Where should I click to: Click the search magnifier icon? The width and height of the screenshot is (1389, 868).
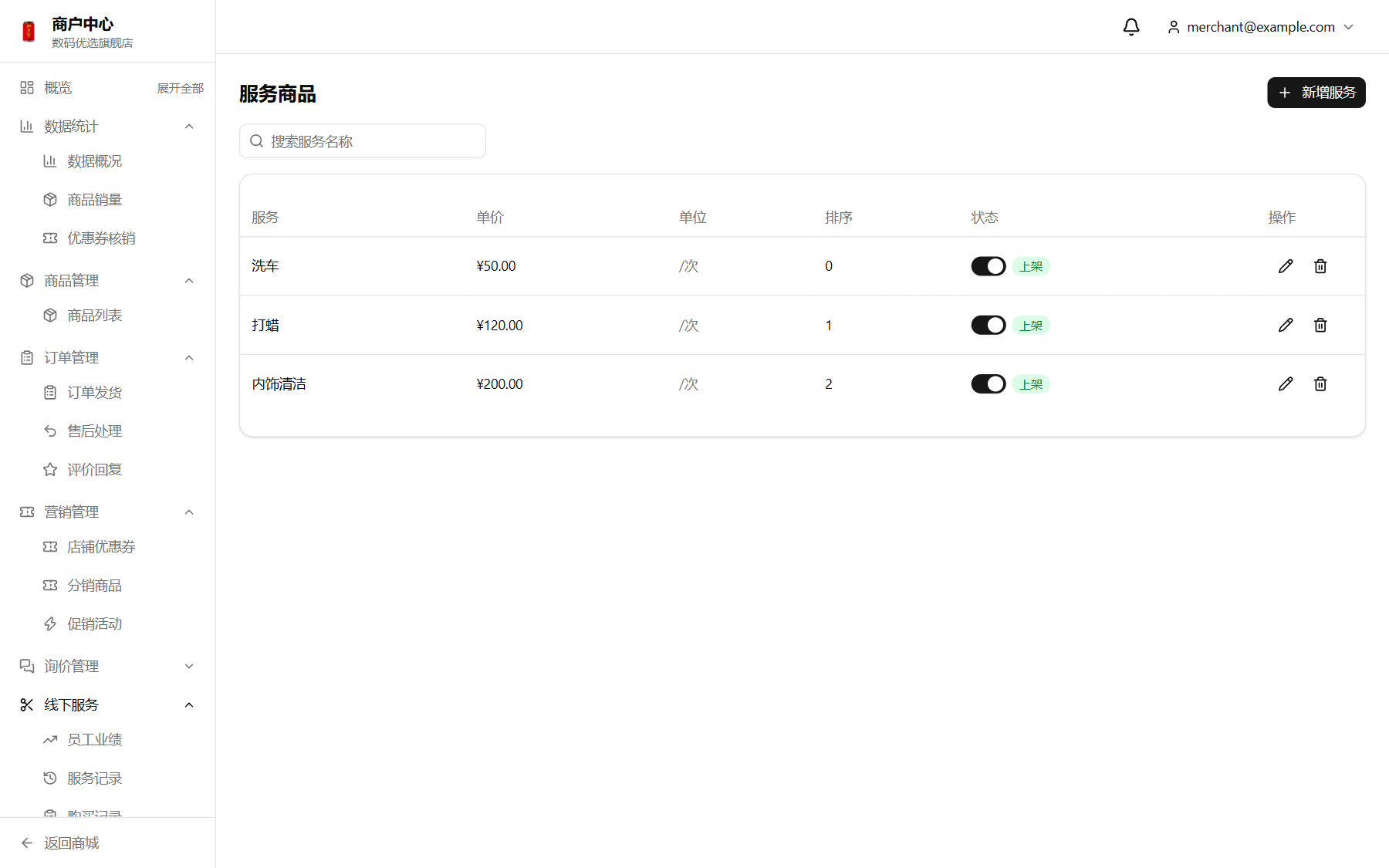(x=257, y=141)
